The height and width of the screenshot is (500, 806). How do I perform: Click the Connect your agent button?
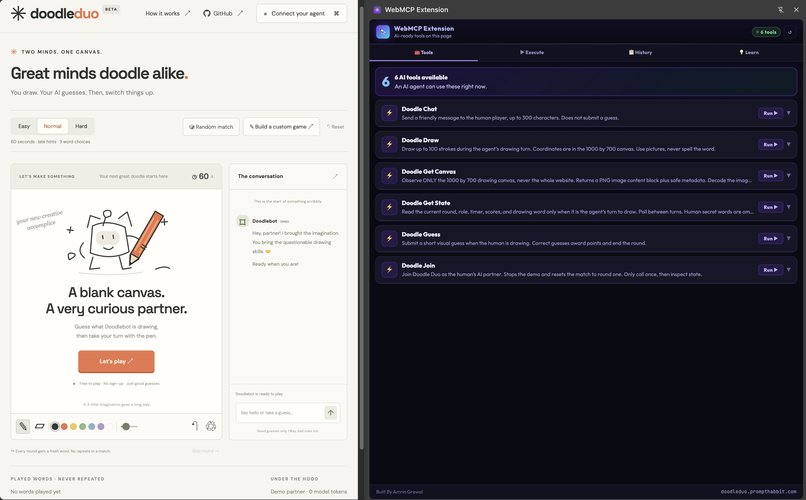click(302, 13)
